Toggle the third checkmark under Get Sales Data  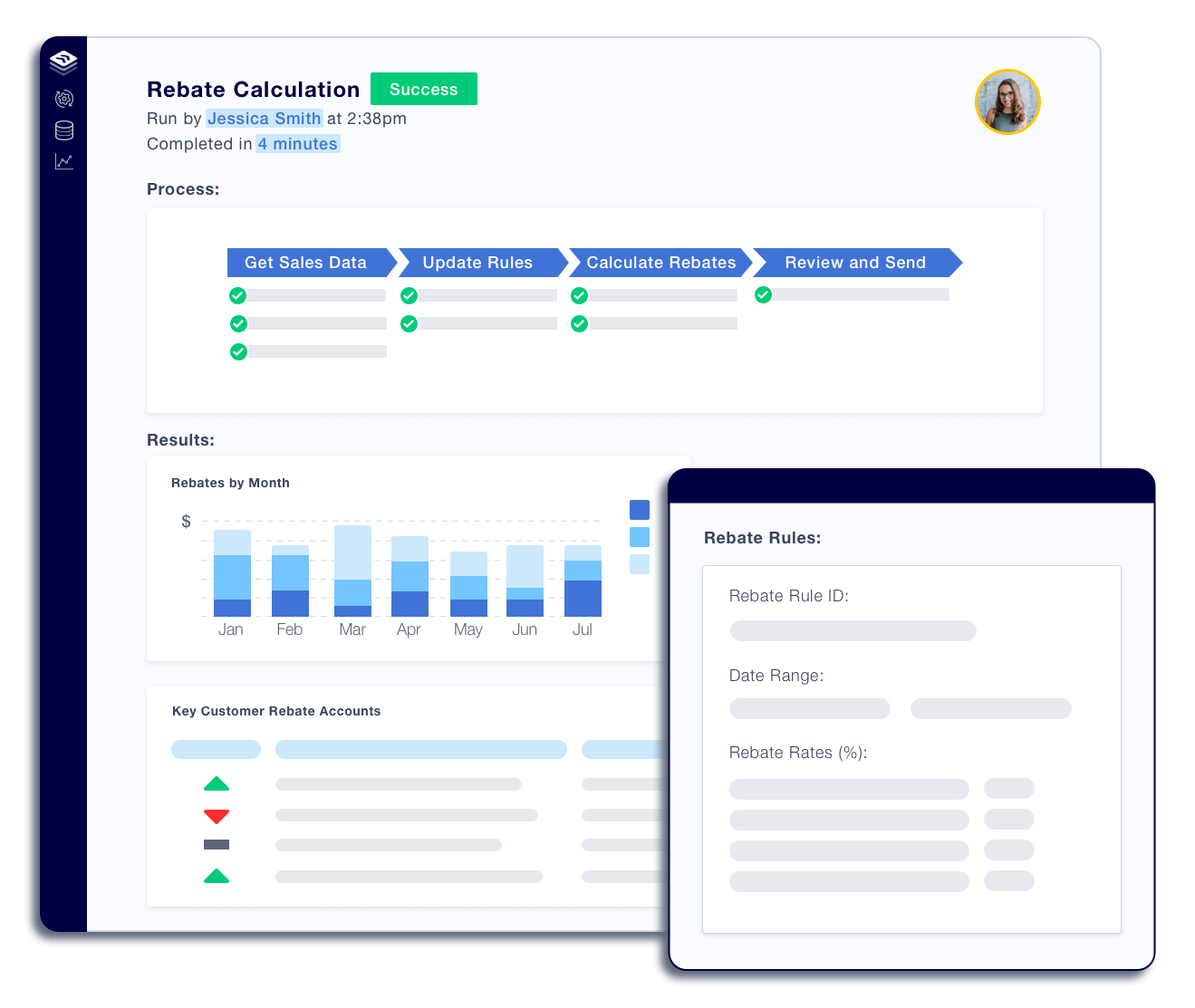tap(238, 351)
